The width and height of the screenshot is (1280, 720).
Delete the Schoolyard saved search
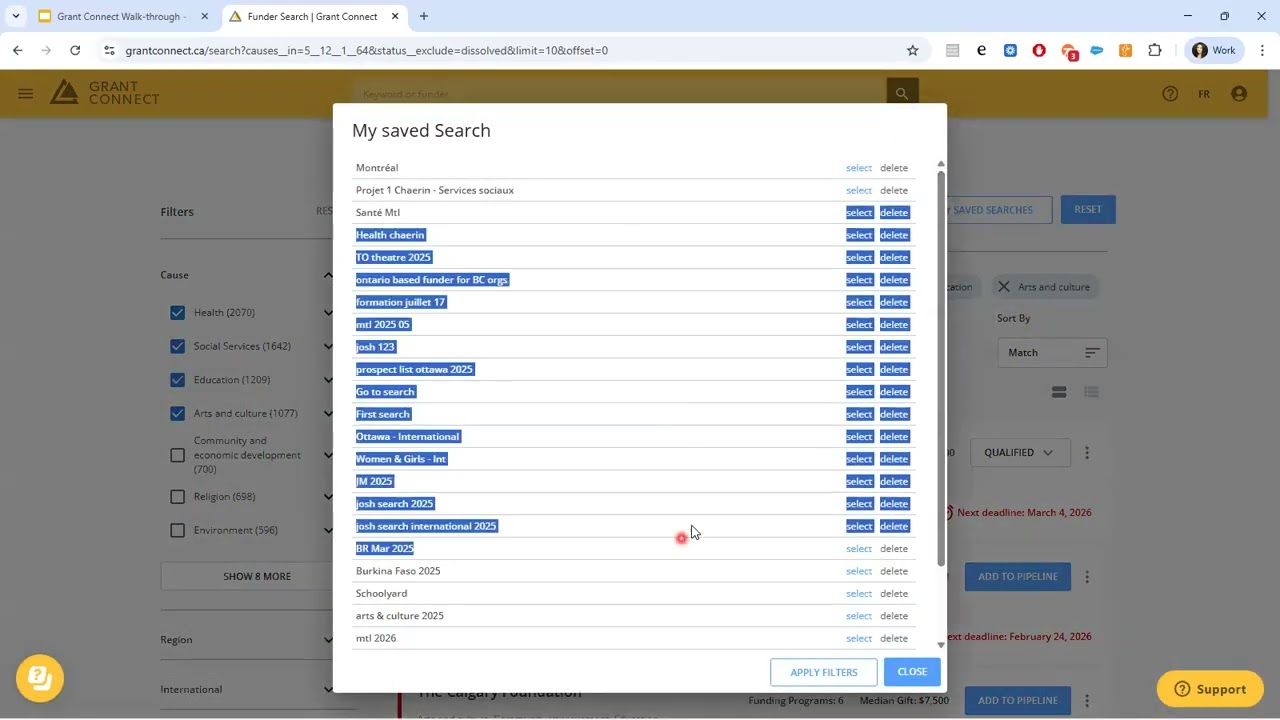894,593
